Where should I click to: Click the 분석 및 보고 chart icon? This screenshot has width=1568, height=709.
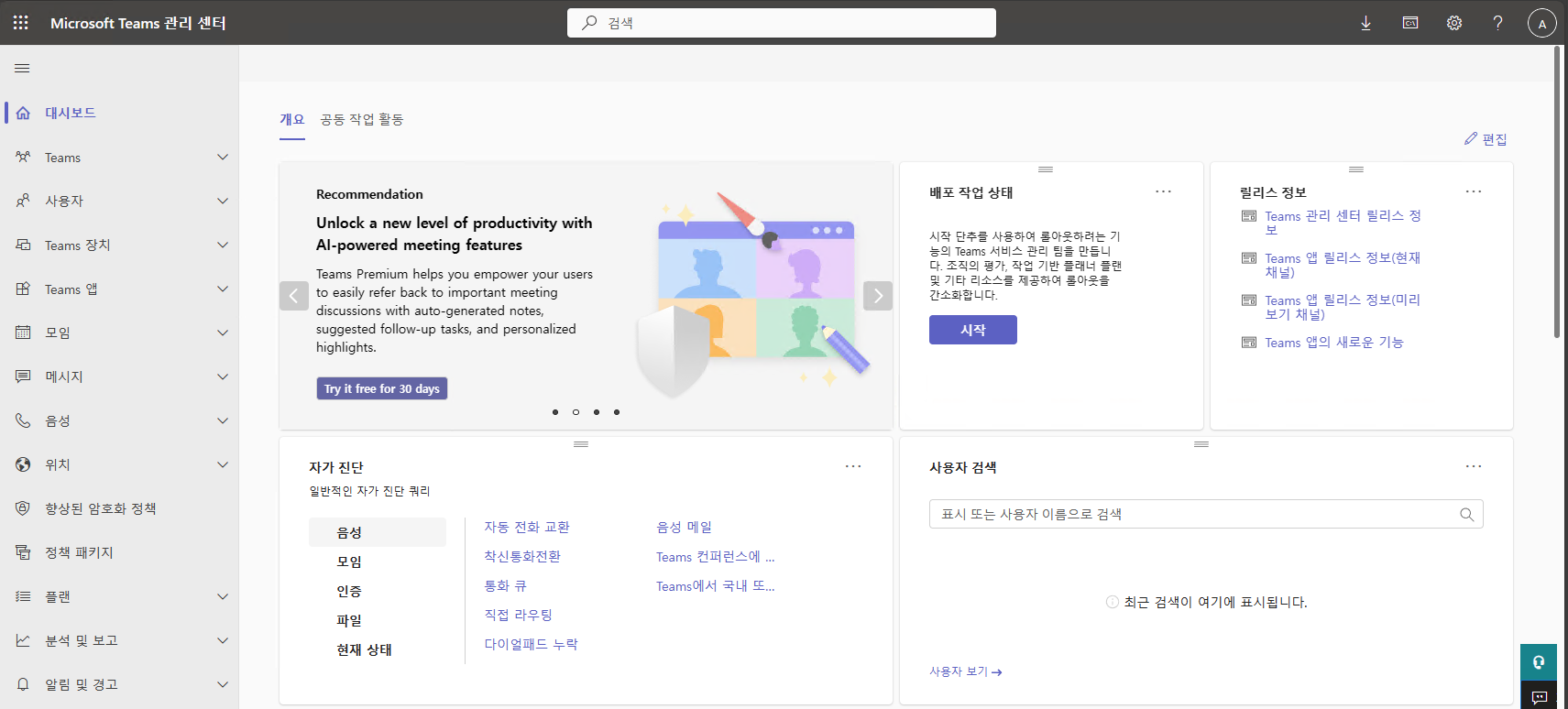(x=23, y=640)
